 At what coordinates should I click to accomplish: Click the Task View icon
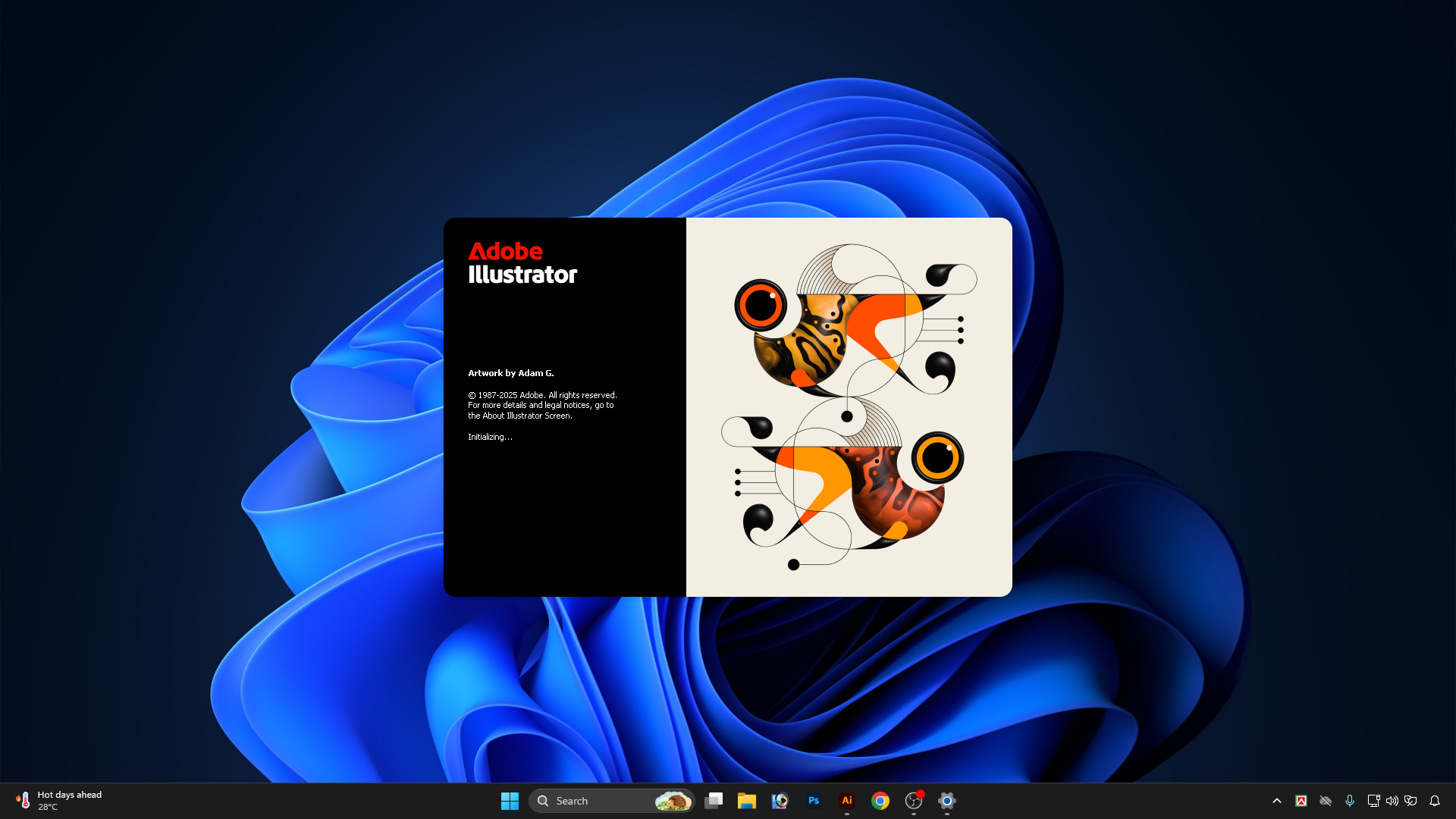tap(714, 801)
